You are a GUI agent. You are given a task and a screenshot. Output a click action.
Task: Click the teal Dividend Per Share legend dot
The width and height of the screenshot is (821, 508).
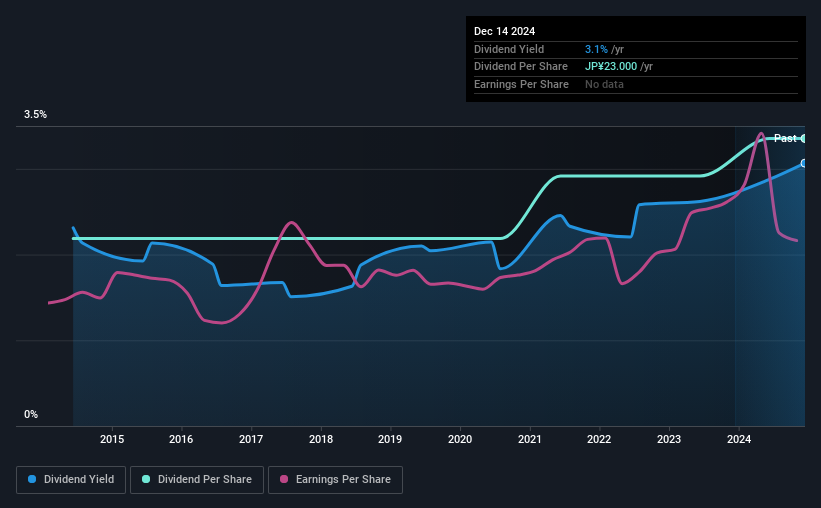coord(146,479)
